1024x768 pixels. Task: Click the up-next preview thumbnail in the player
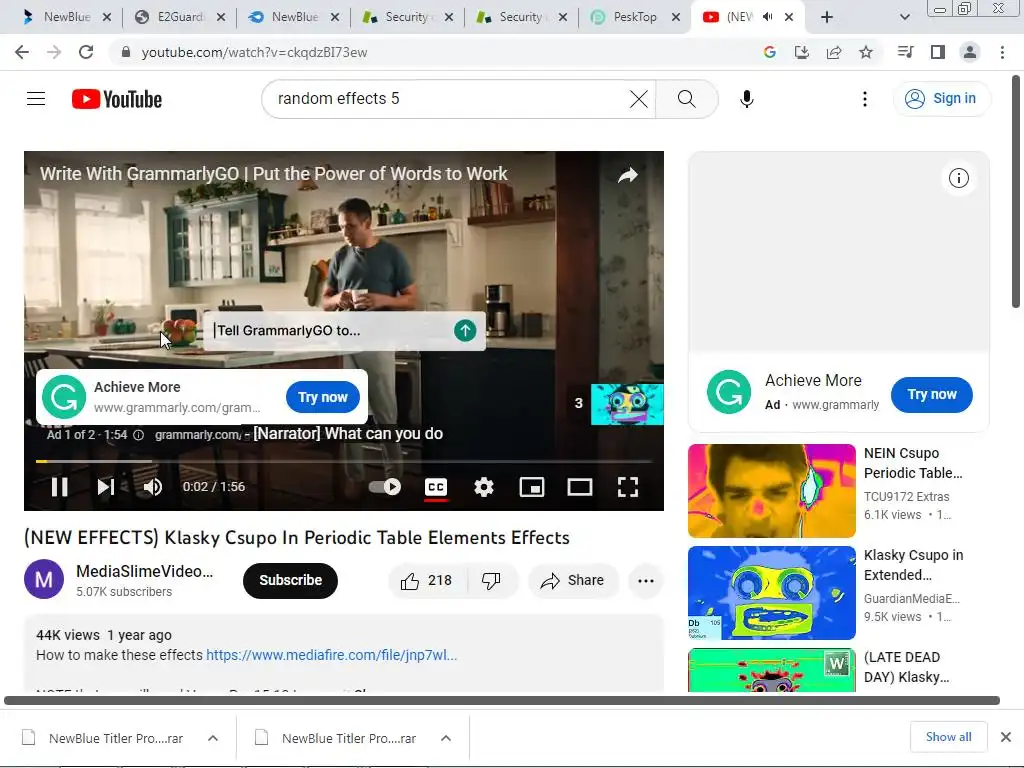(x=627, y=404)
